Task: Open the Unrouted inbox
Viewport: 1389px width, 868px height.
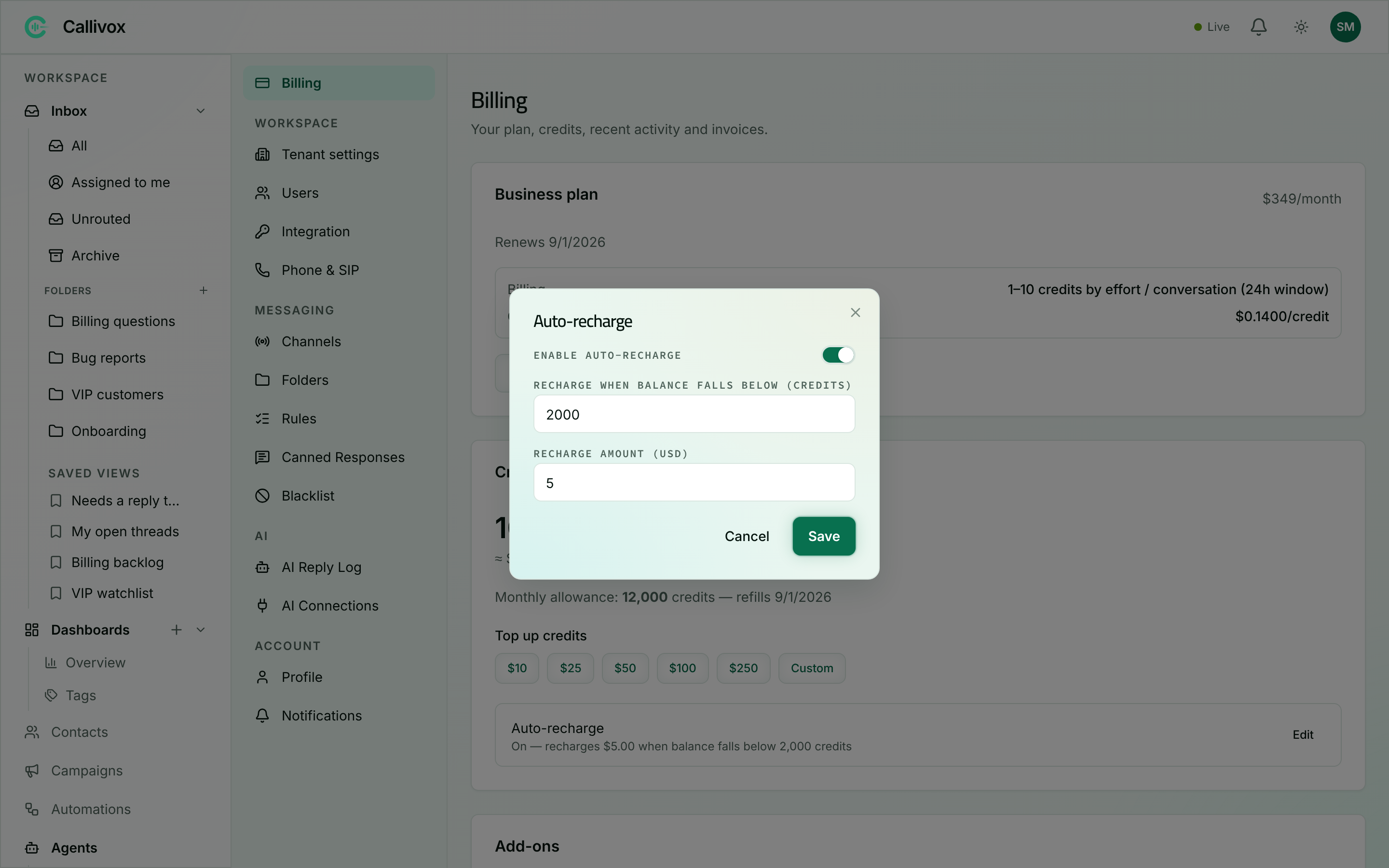Action: pos(126,219)
